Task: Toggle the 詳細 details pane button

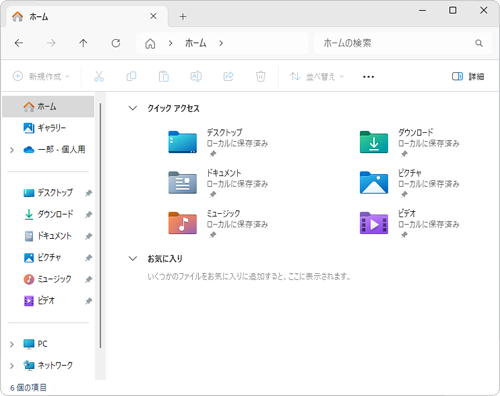Action: click(468, 76)
